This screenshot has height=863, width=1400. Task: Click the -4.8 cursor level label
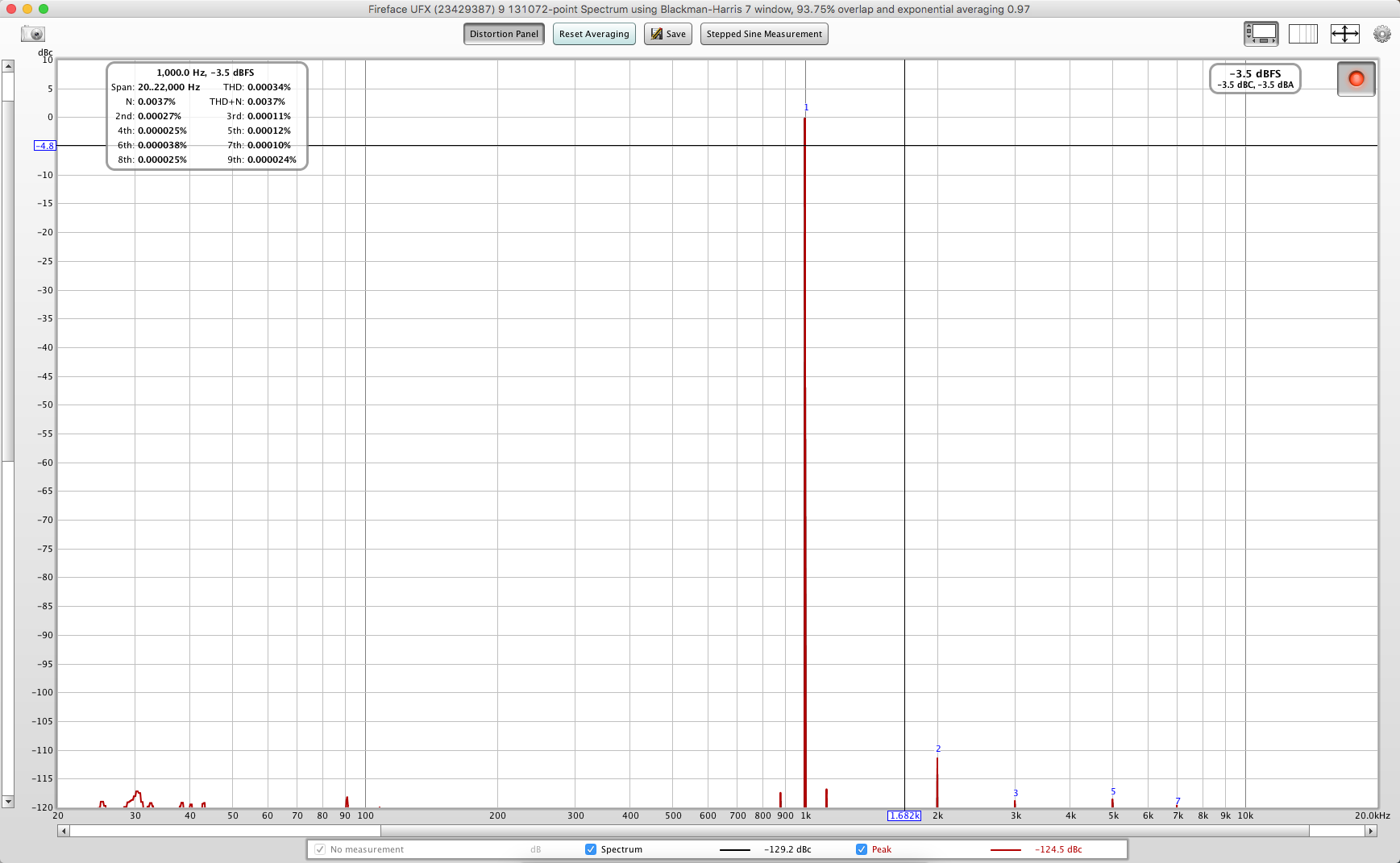[x=45, y=146]
